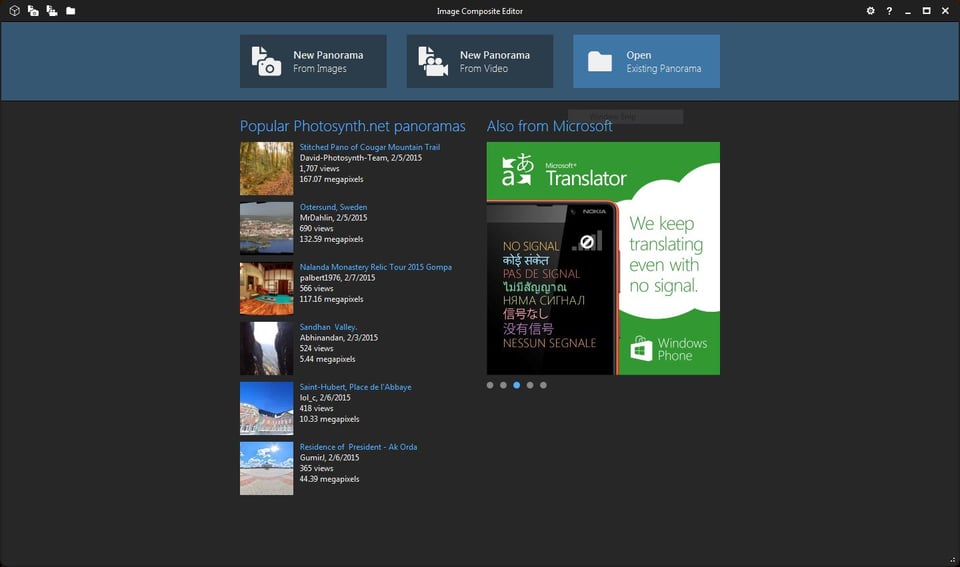Click the '44.39 megapixels' text

tap(329, 479)
